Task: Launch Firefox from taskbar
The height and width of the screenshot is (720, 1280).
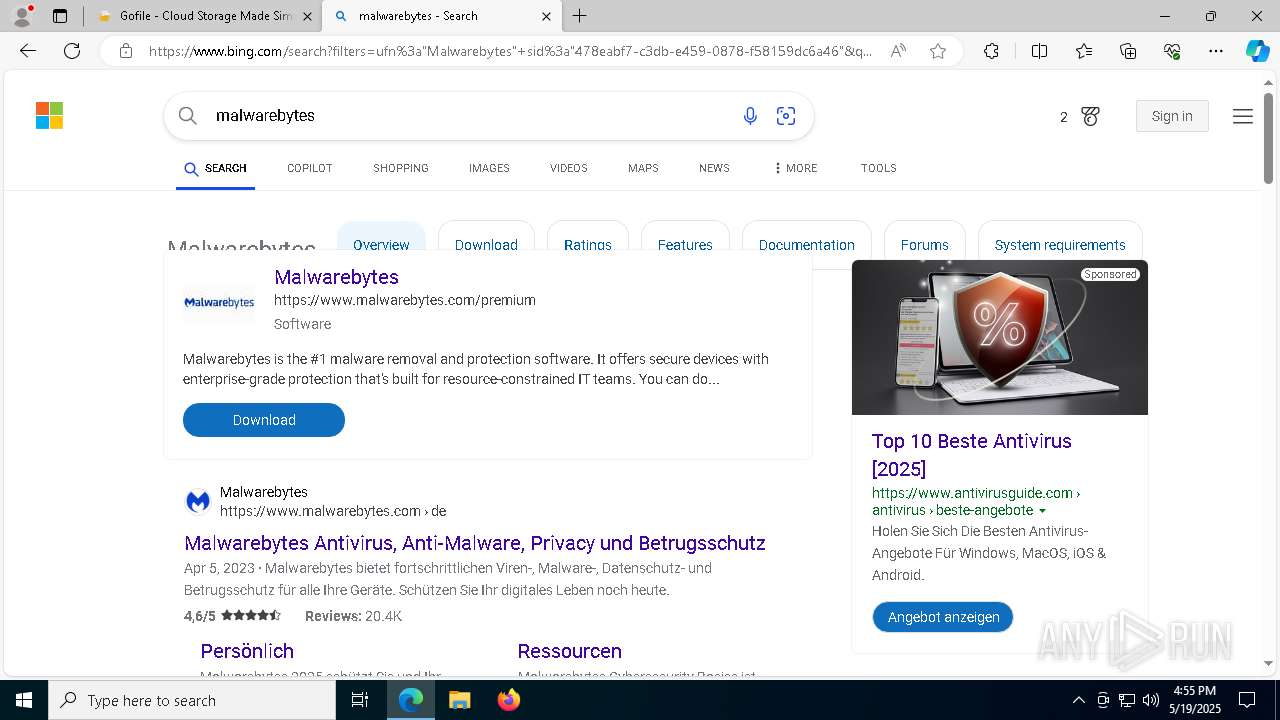Action: (x=509, y=700)
